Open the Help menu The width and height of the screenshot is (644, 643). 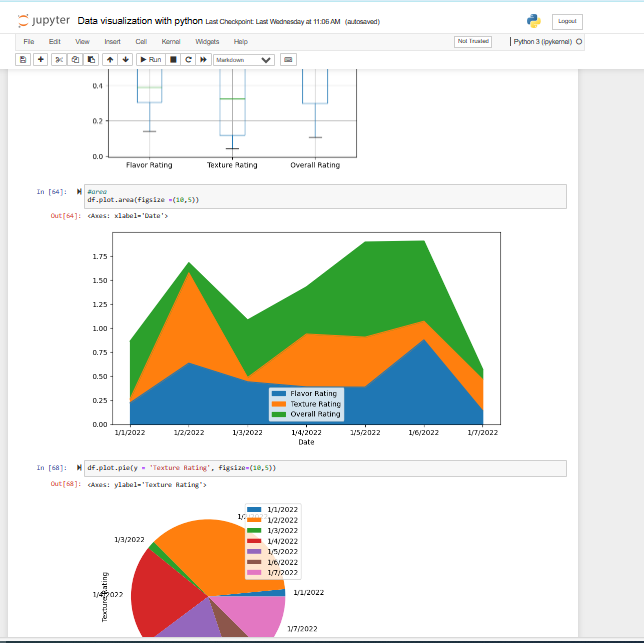[241, 41]
